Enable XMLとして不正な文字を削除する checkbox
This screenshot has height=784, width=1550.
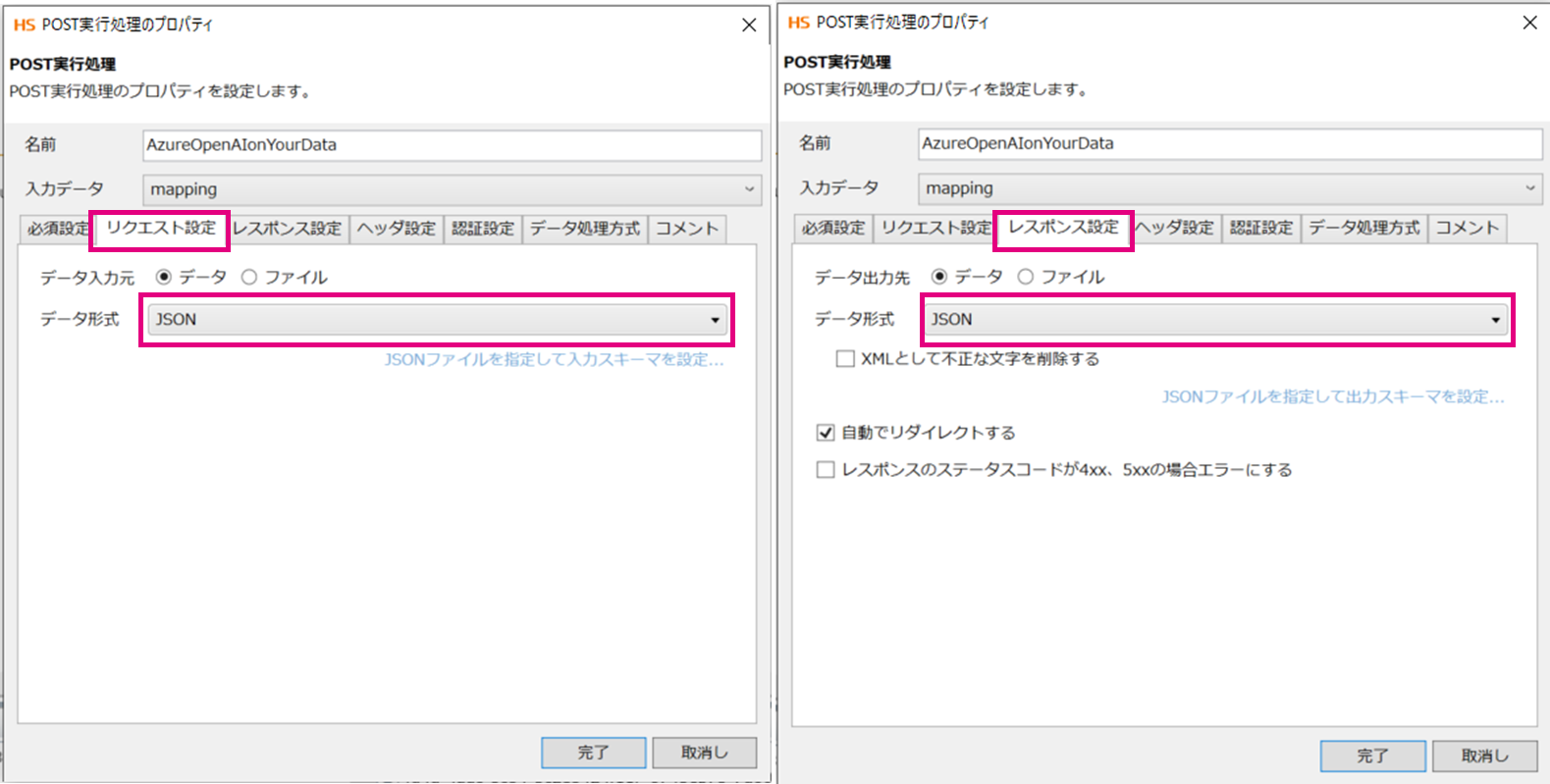point(845,359)
